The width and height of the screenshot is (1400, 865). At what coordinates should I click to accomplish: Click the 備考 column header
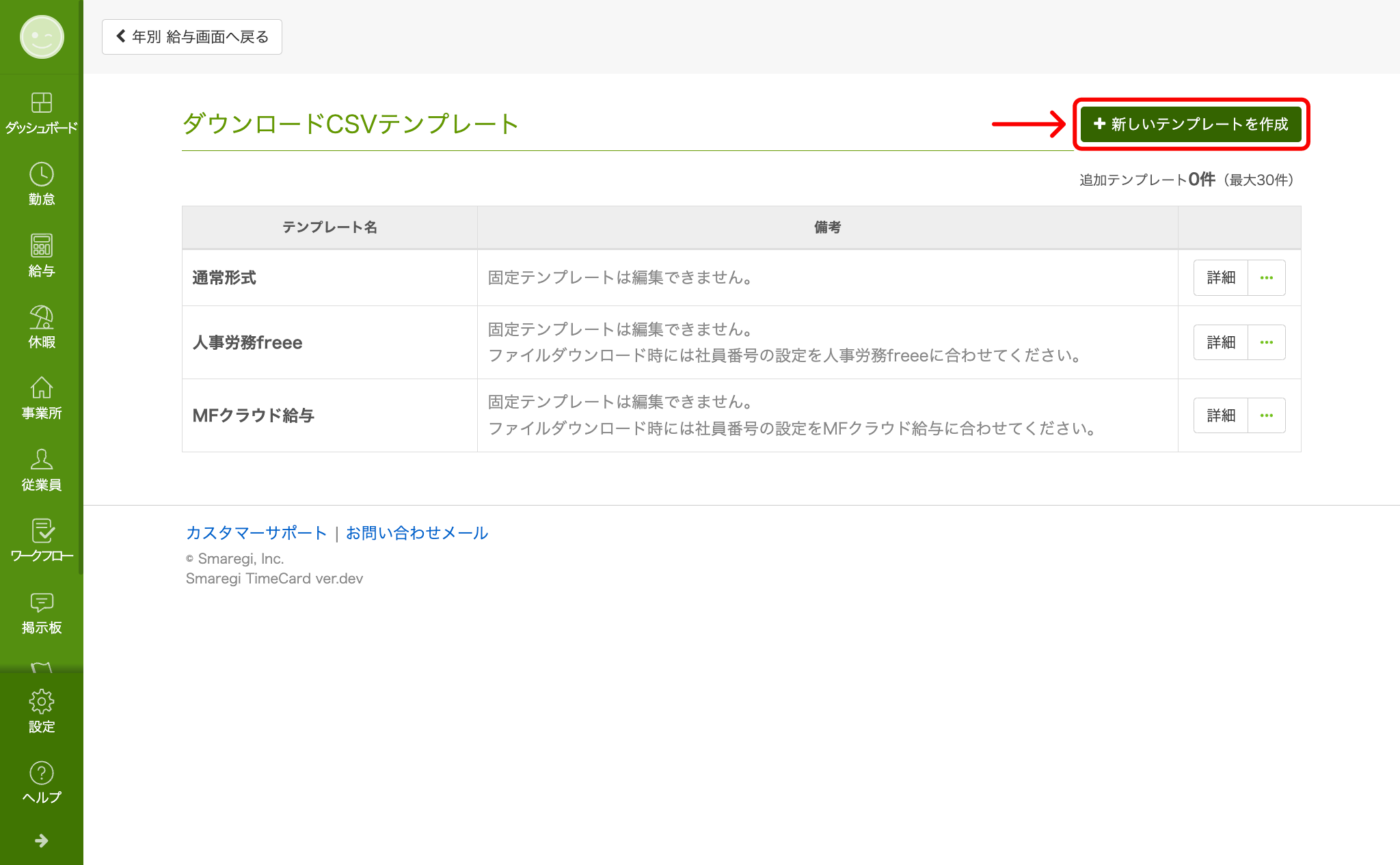click(x=827, y=227)
